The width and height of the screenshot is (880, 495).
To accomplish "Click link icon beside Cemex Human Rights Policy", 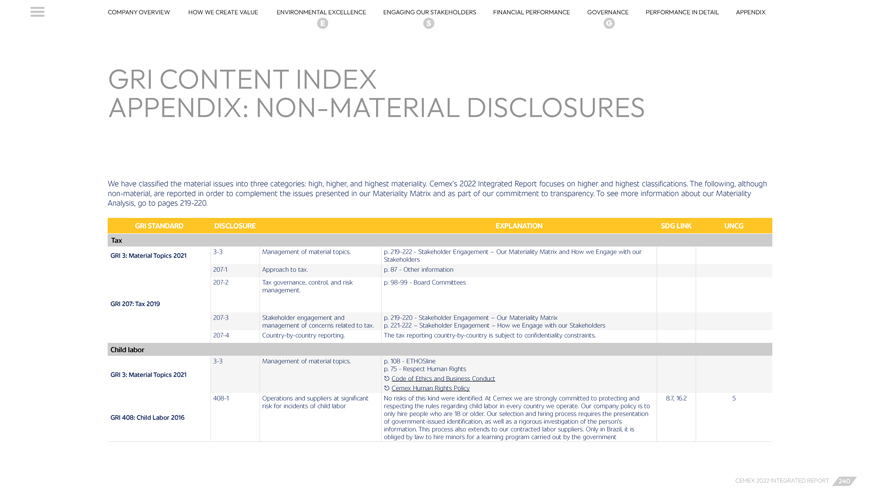I will pos(387,388).
